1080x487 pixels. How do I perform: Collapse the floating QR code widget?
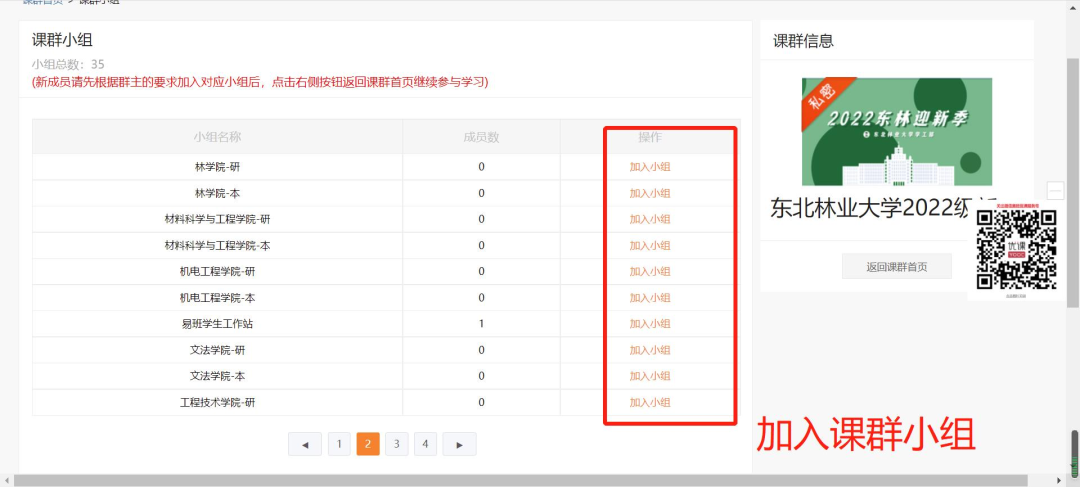tap(1055, 191)
